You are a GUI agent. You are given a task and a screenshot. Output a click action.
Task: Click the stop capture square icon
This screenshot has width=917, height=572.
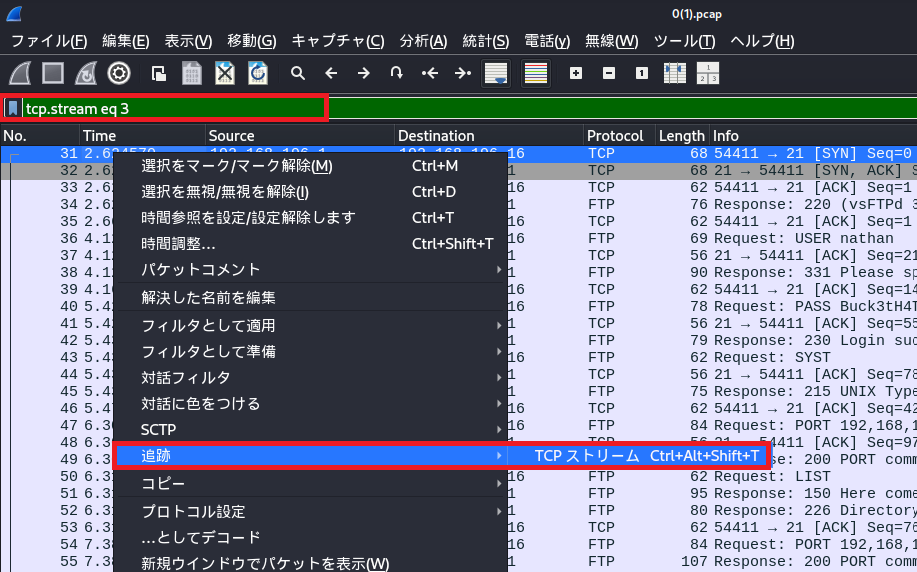53,73
